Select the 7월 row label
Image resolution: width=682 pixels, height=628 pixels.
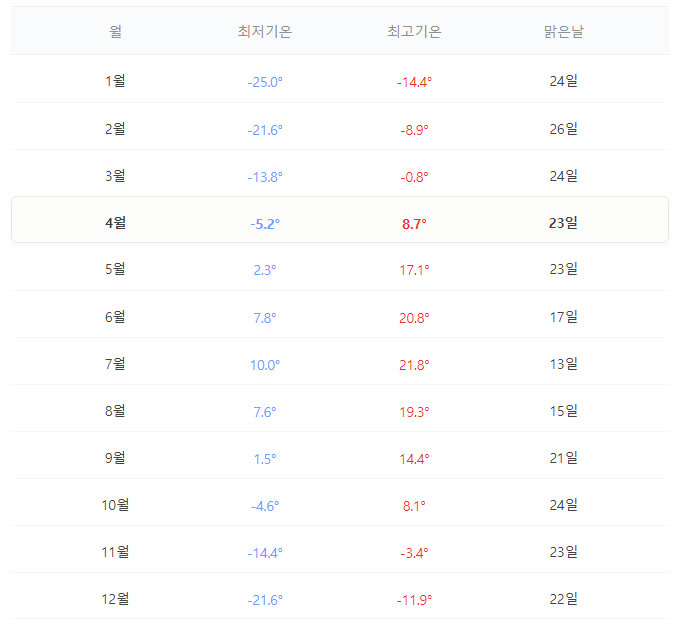(x=115, y=364)
